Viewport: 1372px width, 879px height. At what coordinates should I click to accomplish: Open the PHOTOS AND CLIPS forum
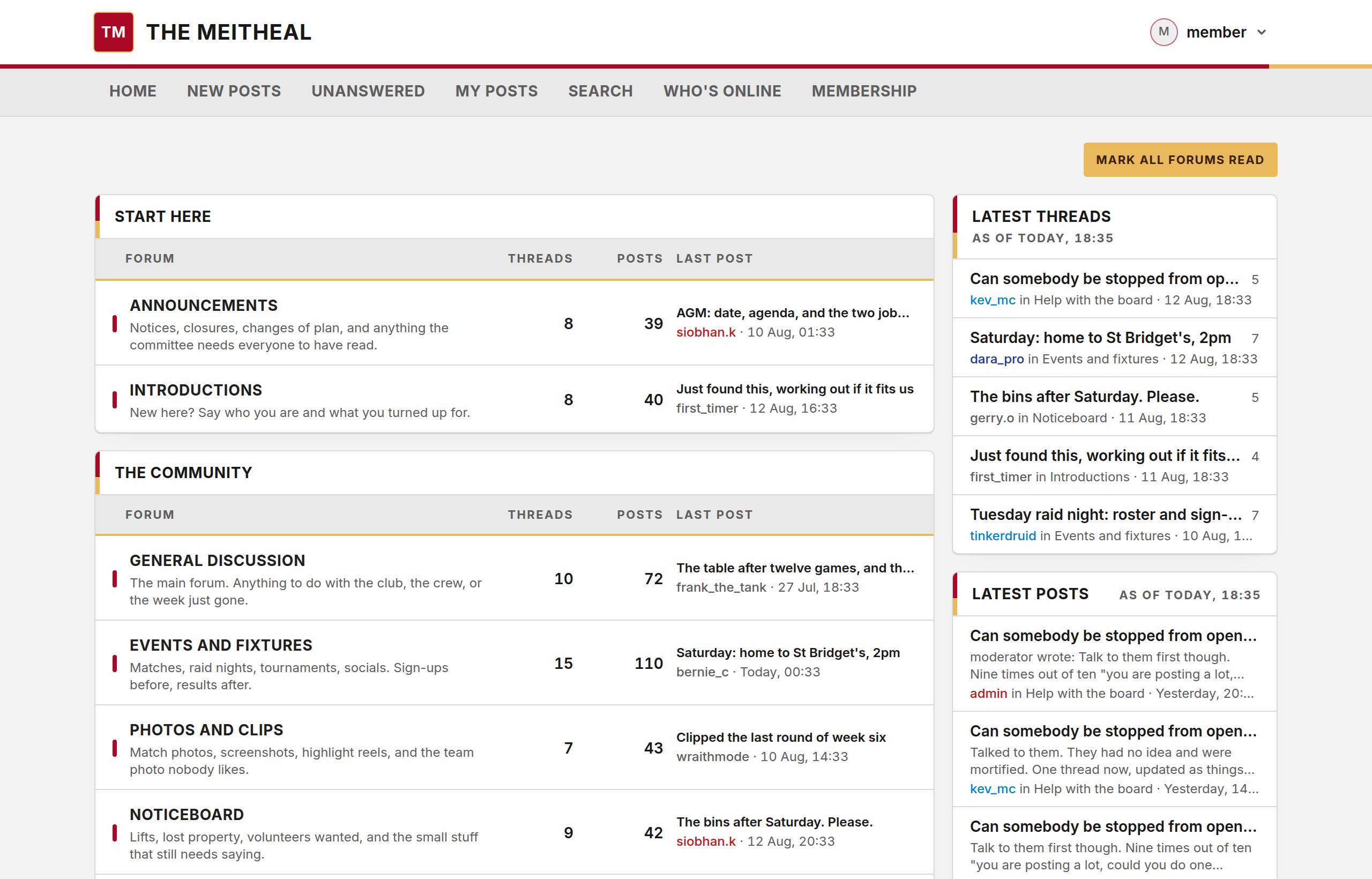(206, 729)
